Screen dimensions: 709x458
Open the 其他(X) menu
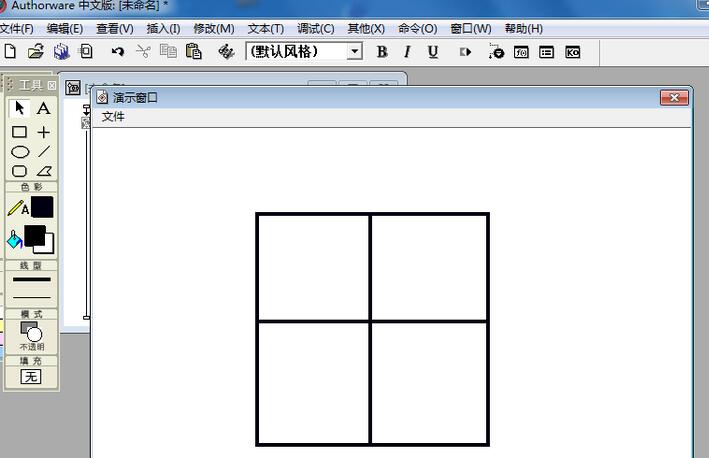coord(366,28)
